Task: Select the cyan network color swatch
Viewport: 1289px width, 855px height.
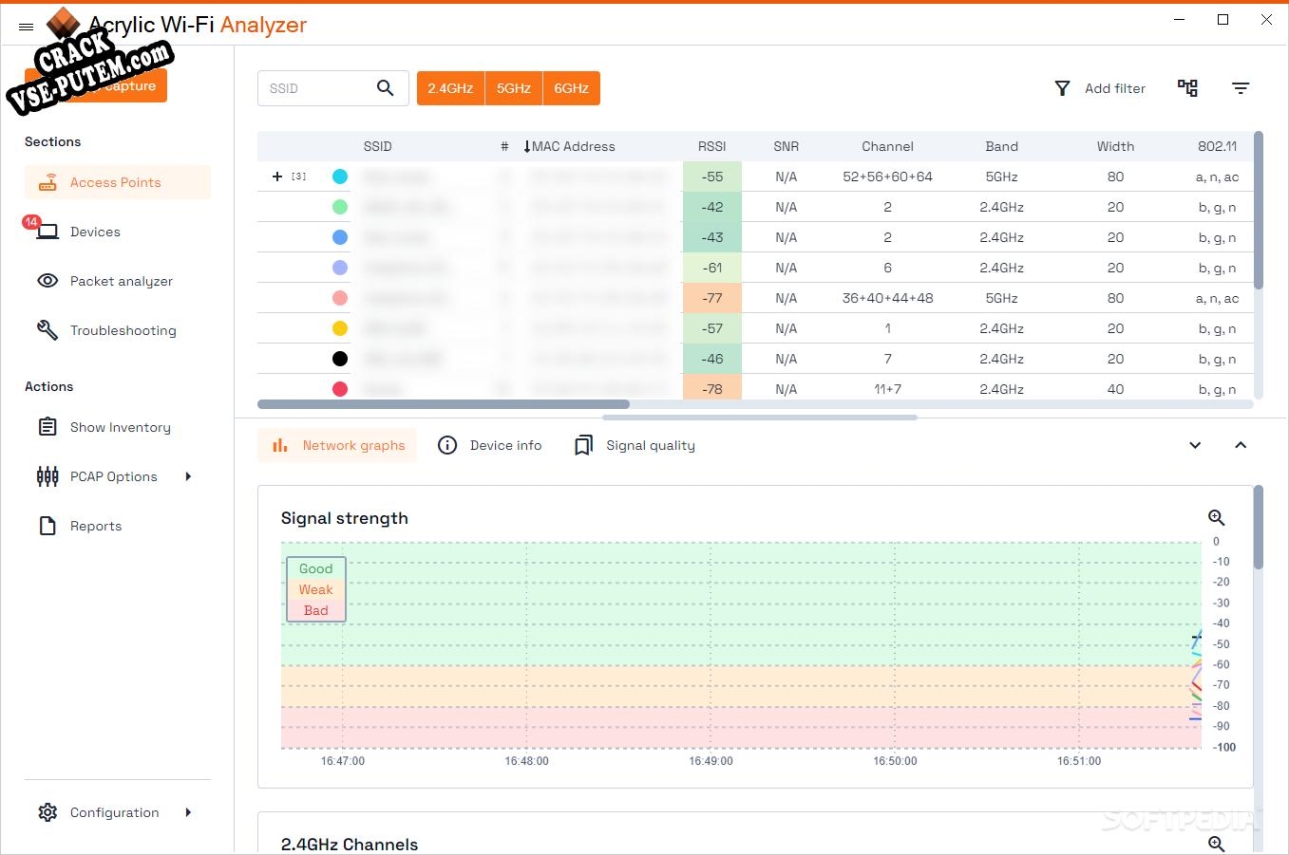Action: 340,176
